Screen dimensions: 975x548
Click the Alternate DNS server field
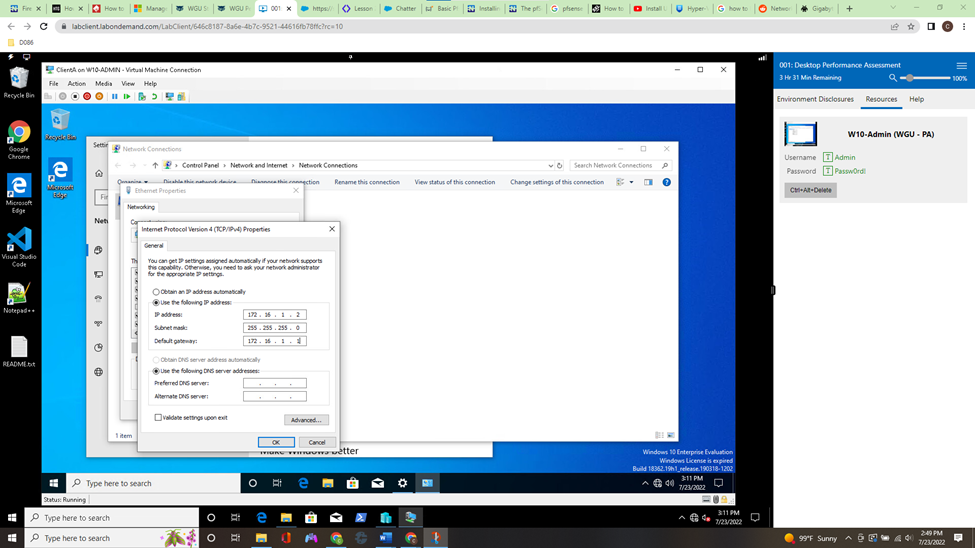[274, 396]
